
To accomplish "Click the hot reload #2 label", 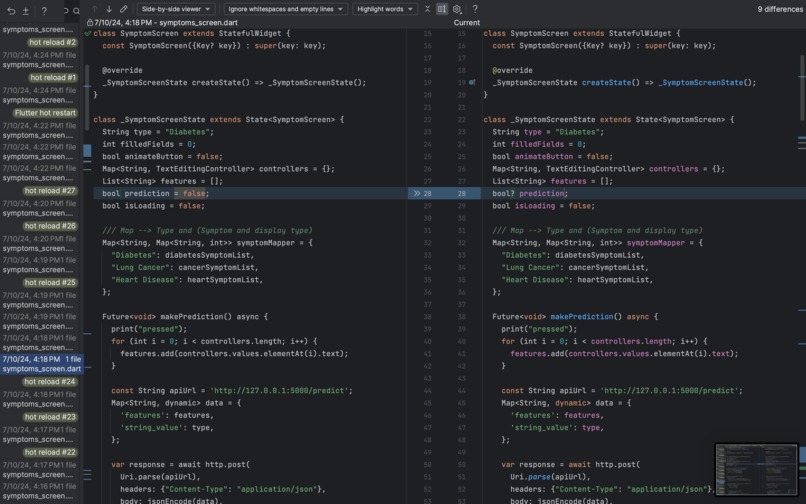I will [x=52, y=43].
